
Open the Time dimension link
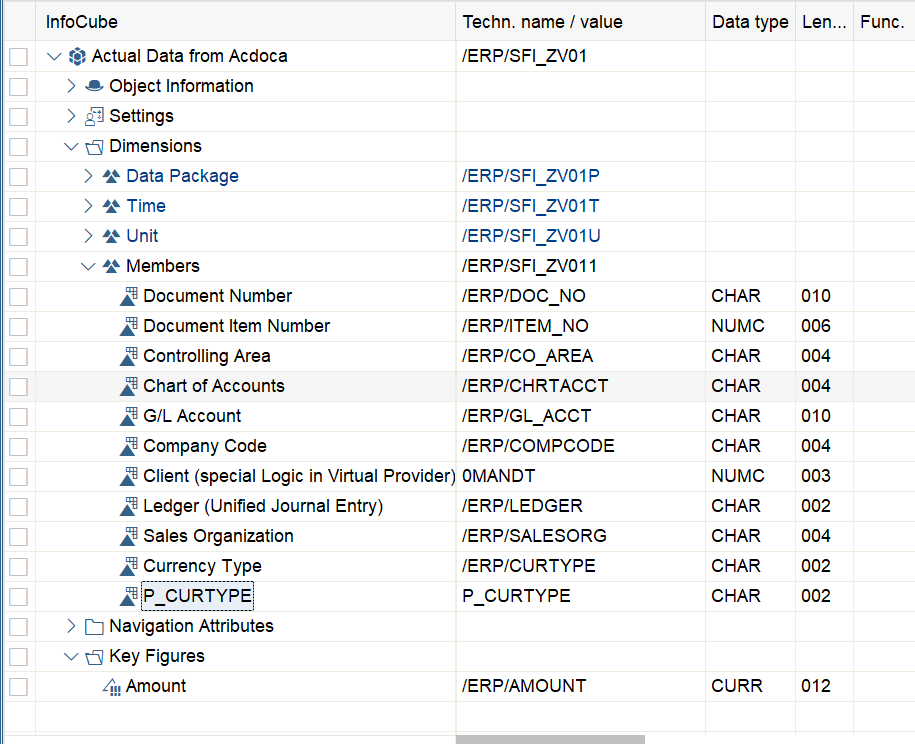pyautogui.click(x=146, y=206)
